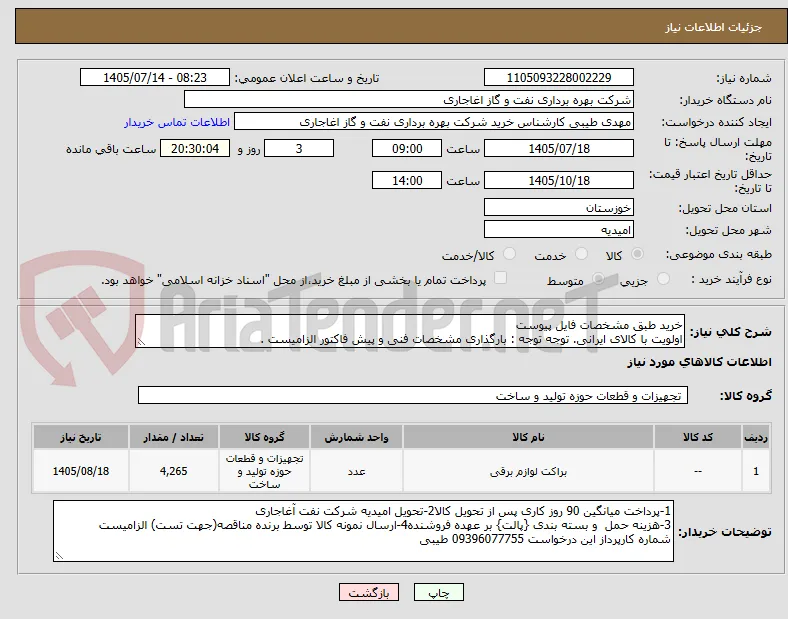Click the تعداد / مقدار column header
This screenshot has height=619, width=788.
point(173,437)
